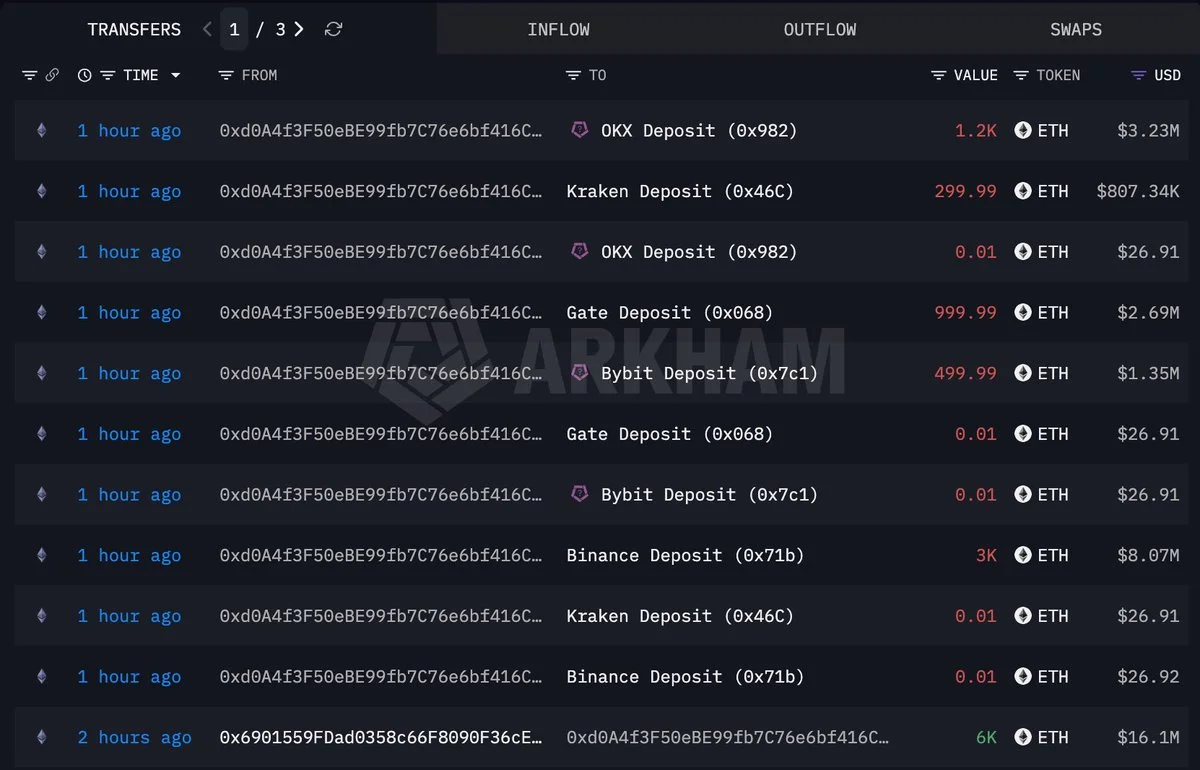Open Gate Deposit (0x068) in 0.01 row
Screen dimensions: 1200x770
click(x=670, y=434)
